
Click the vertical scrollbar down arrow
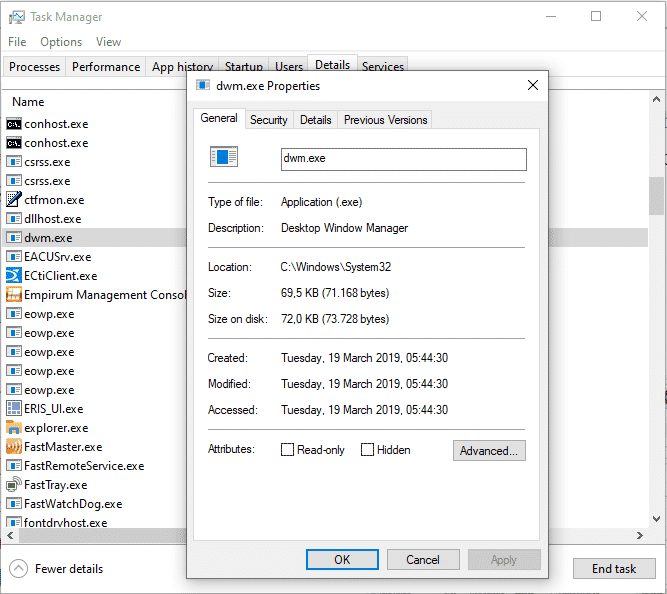(x=656, y=519)
